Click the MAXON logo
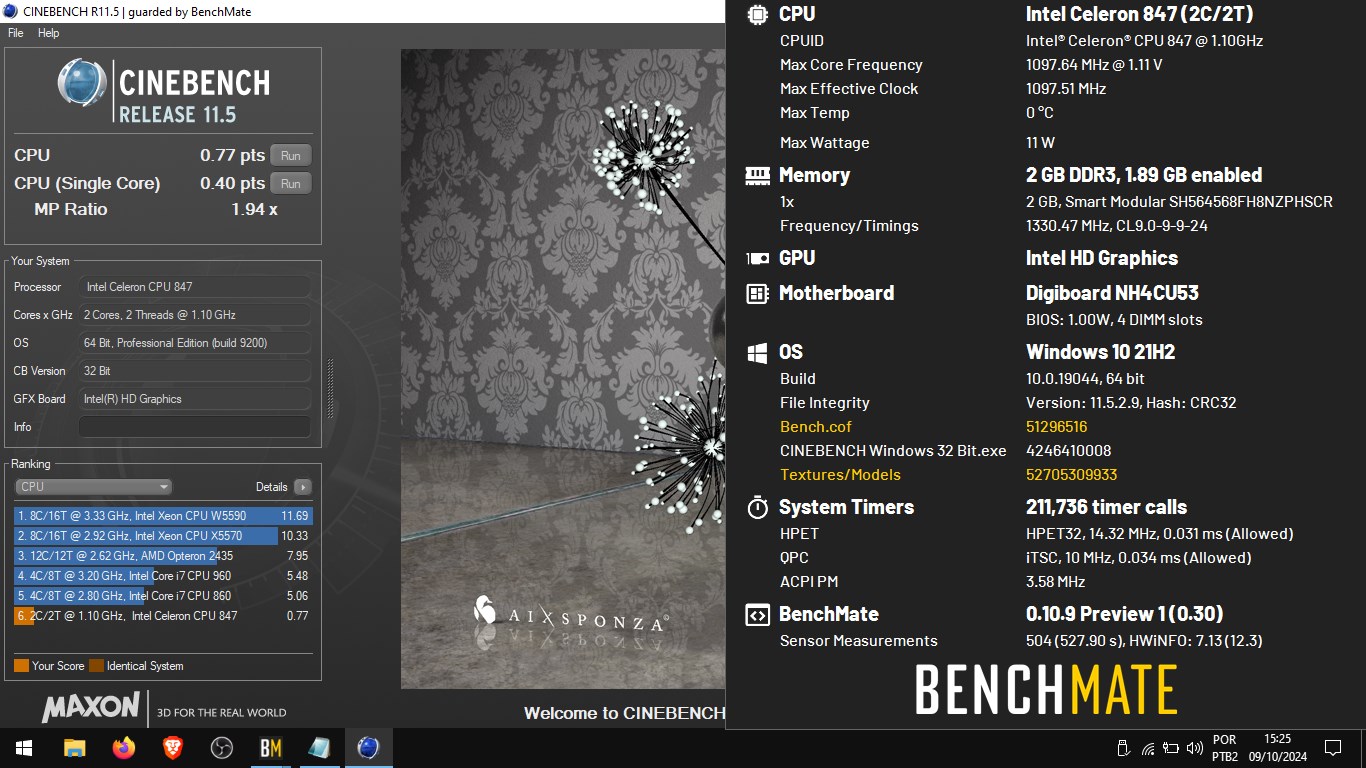Image resolution: width=1366 pixels, height=768 pixels. 91,708
